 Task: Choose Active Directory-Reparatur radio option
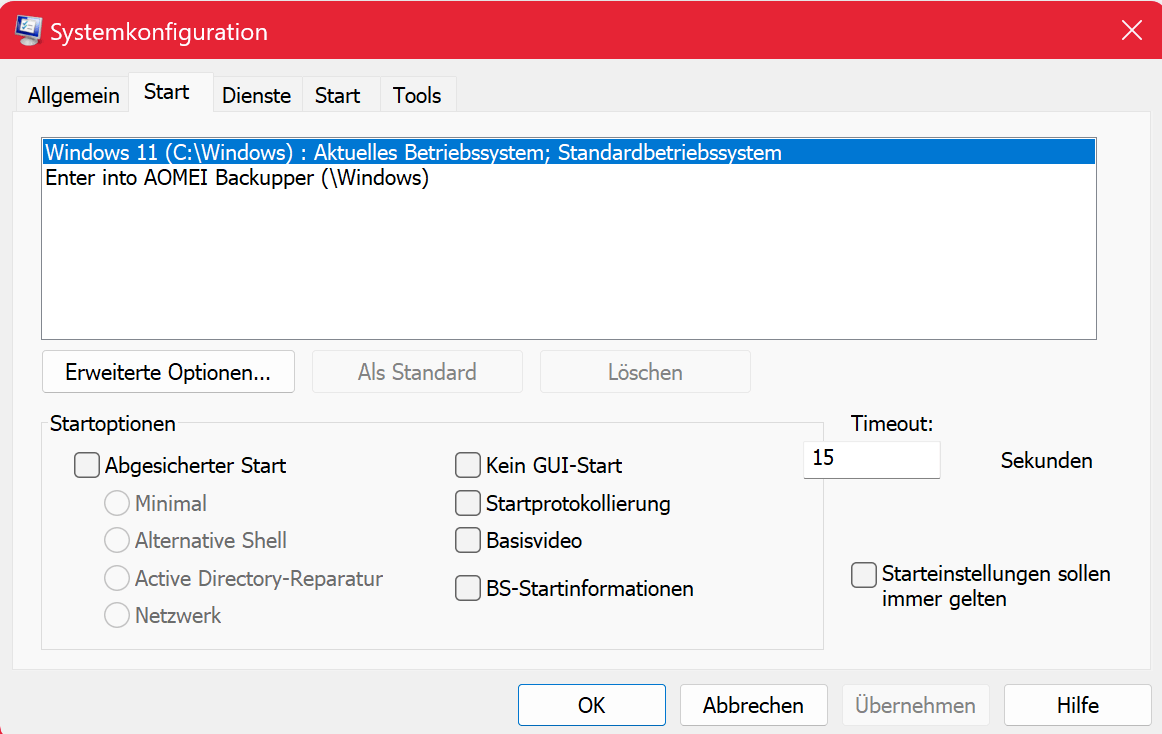116,578
